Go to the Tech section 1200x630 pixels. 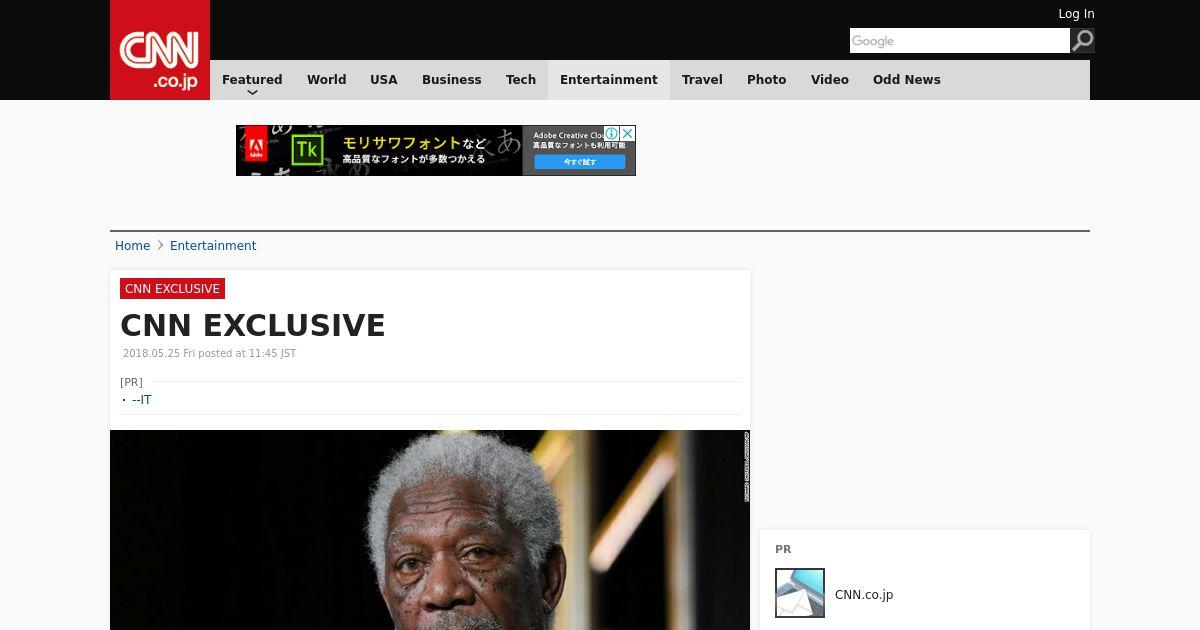(521, 80)
